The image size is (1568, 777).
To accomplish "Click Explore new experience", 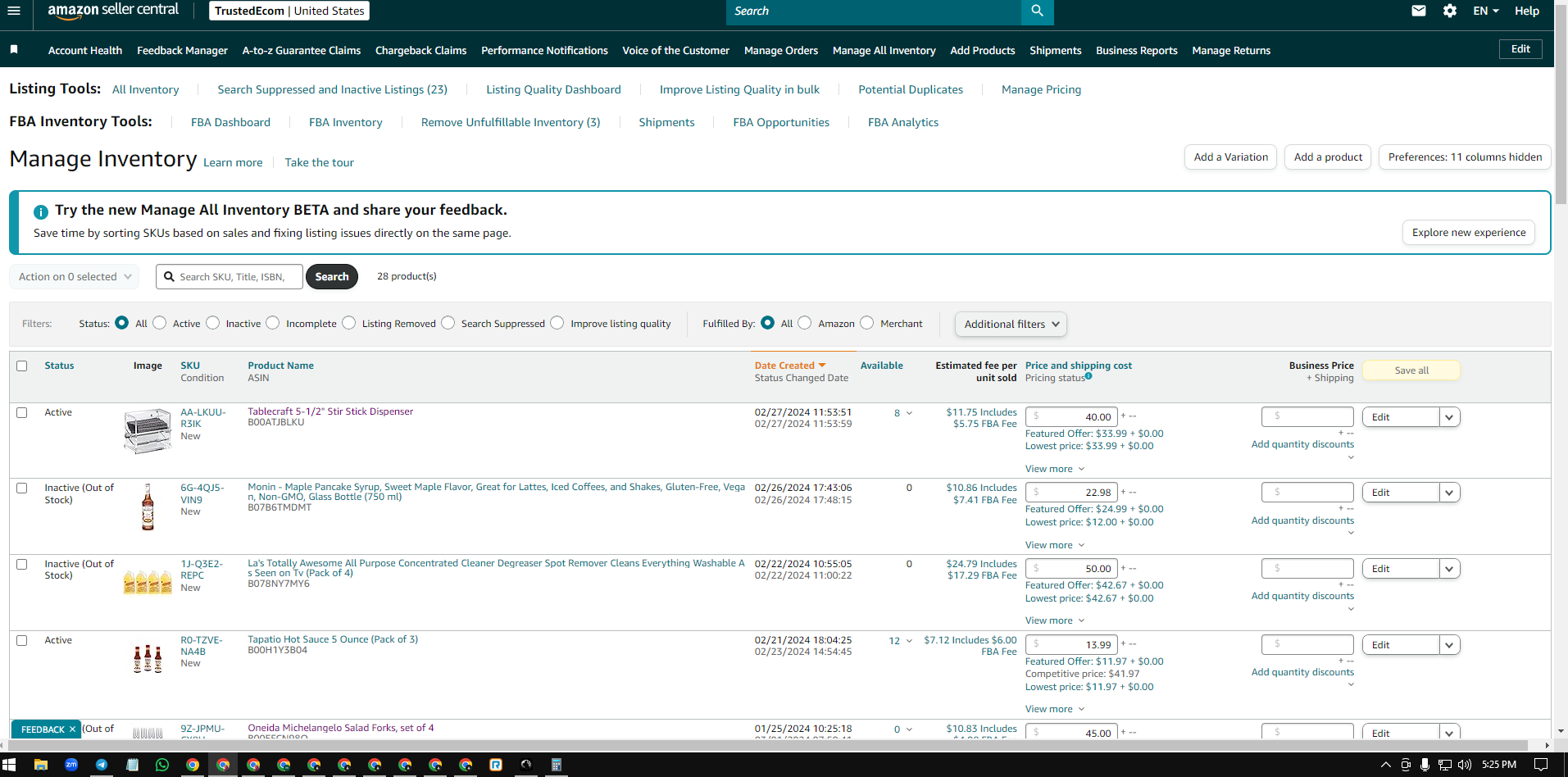I will (x=1469, y=233).
